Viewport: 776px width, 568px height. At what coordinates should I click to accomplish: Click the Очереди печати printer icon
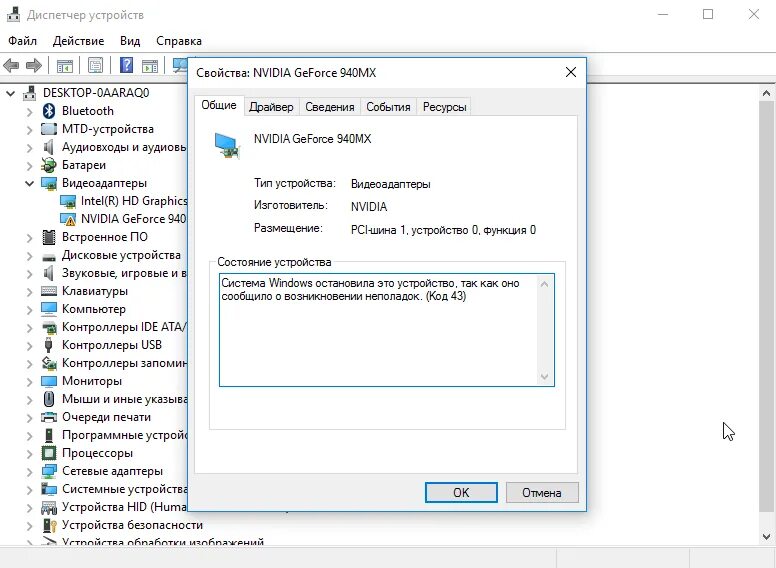(48, 417)
